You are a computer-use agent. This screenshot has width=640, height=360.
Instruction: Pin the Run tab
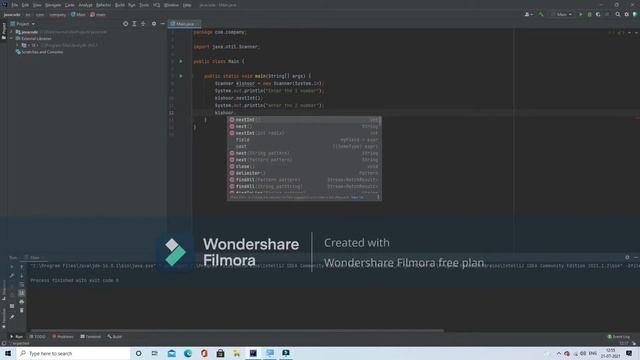(x=12, y=317)
